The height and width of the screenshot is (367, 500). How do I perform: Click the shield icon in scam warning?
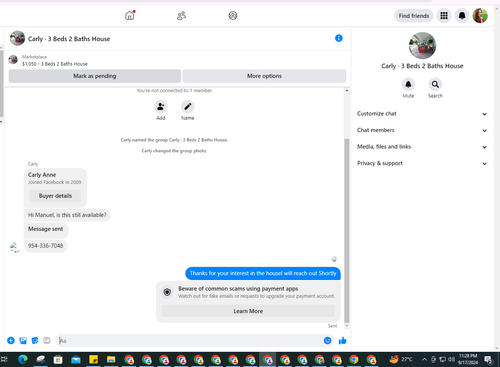click(167, 292)
